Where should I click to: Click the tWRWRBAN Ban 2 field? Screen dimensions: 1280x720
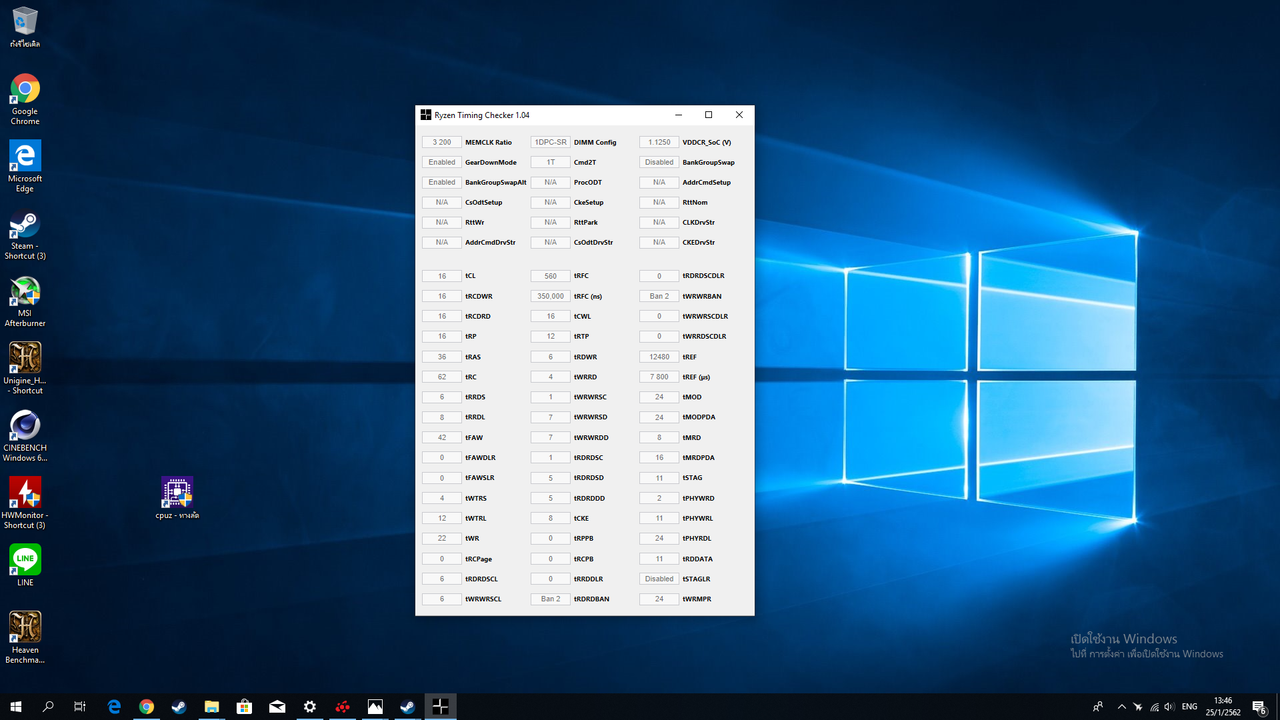(659, 296)
